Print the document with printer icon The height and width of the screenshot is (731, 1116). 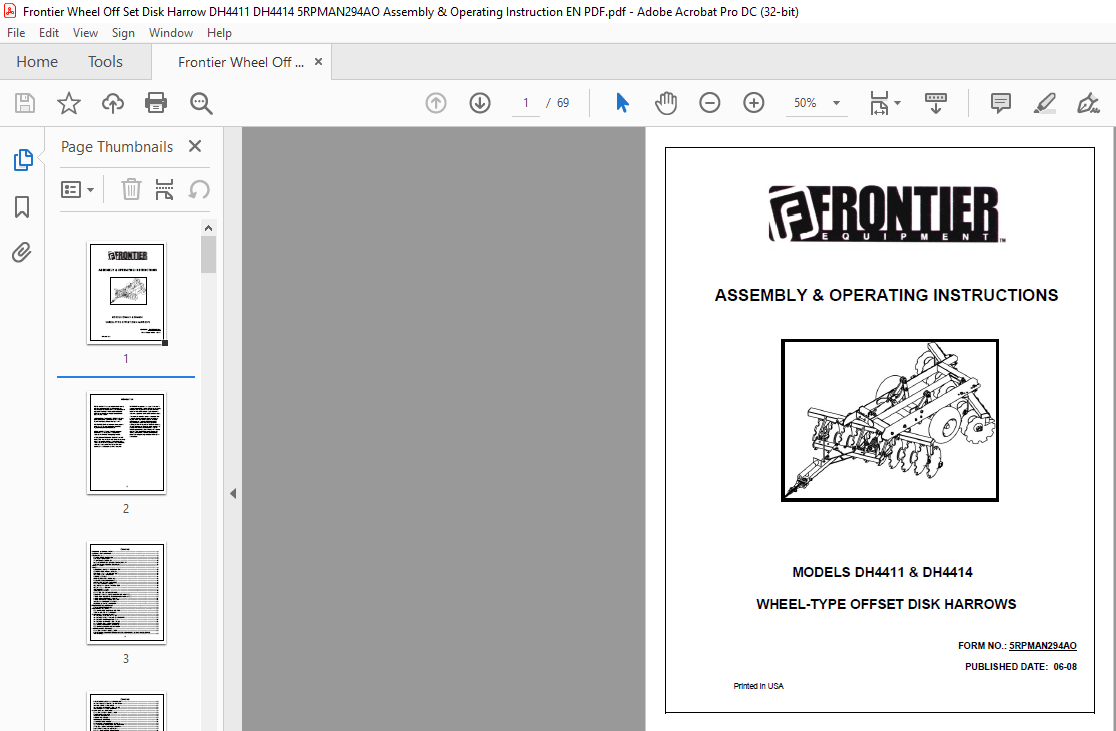pos(156,103)
